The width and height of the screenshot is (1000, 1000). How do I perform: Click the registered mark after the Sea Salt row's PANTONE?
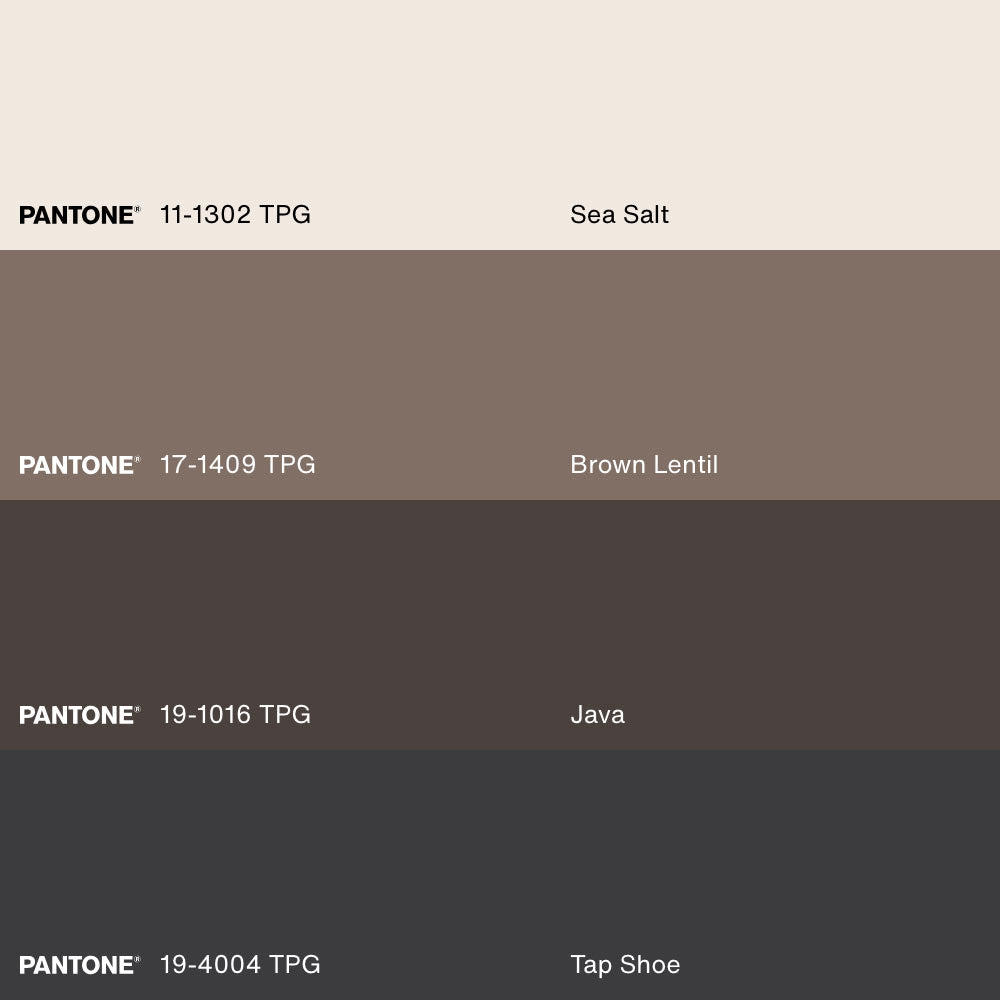137,209
